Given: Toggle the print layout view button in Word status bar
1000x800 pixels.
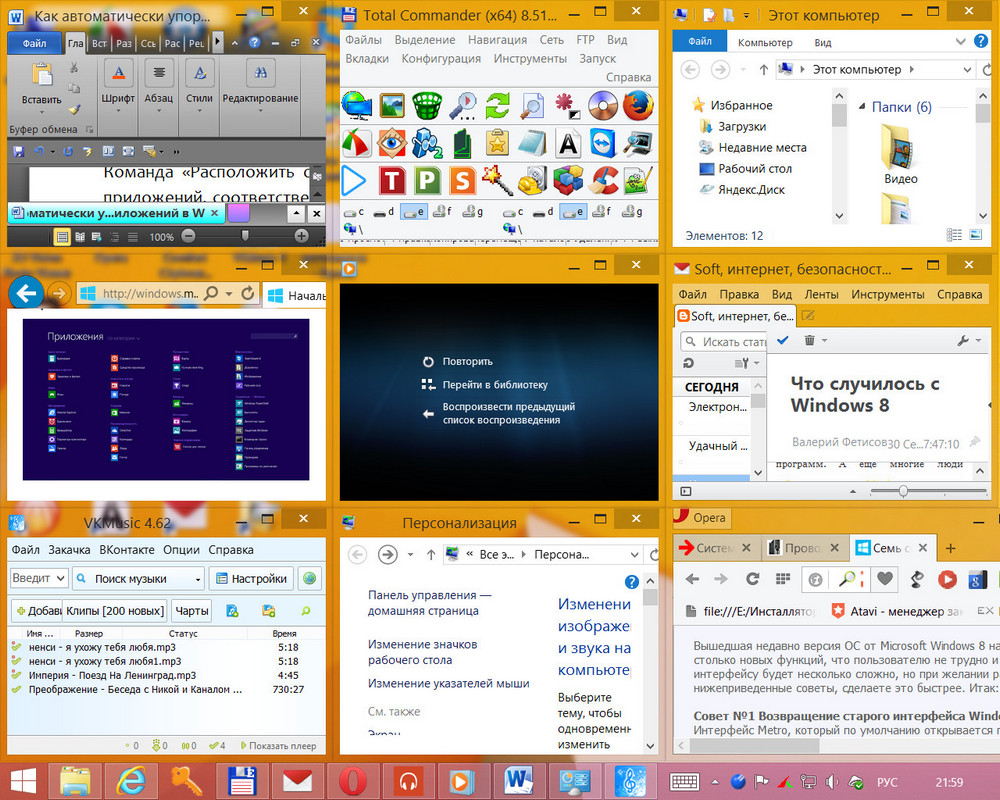Looking at the screenshot, I should tap(62, 237).
